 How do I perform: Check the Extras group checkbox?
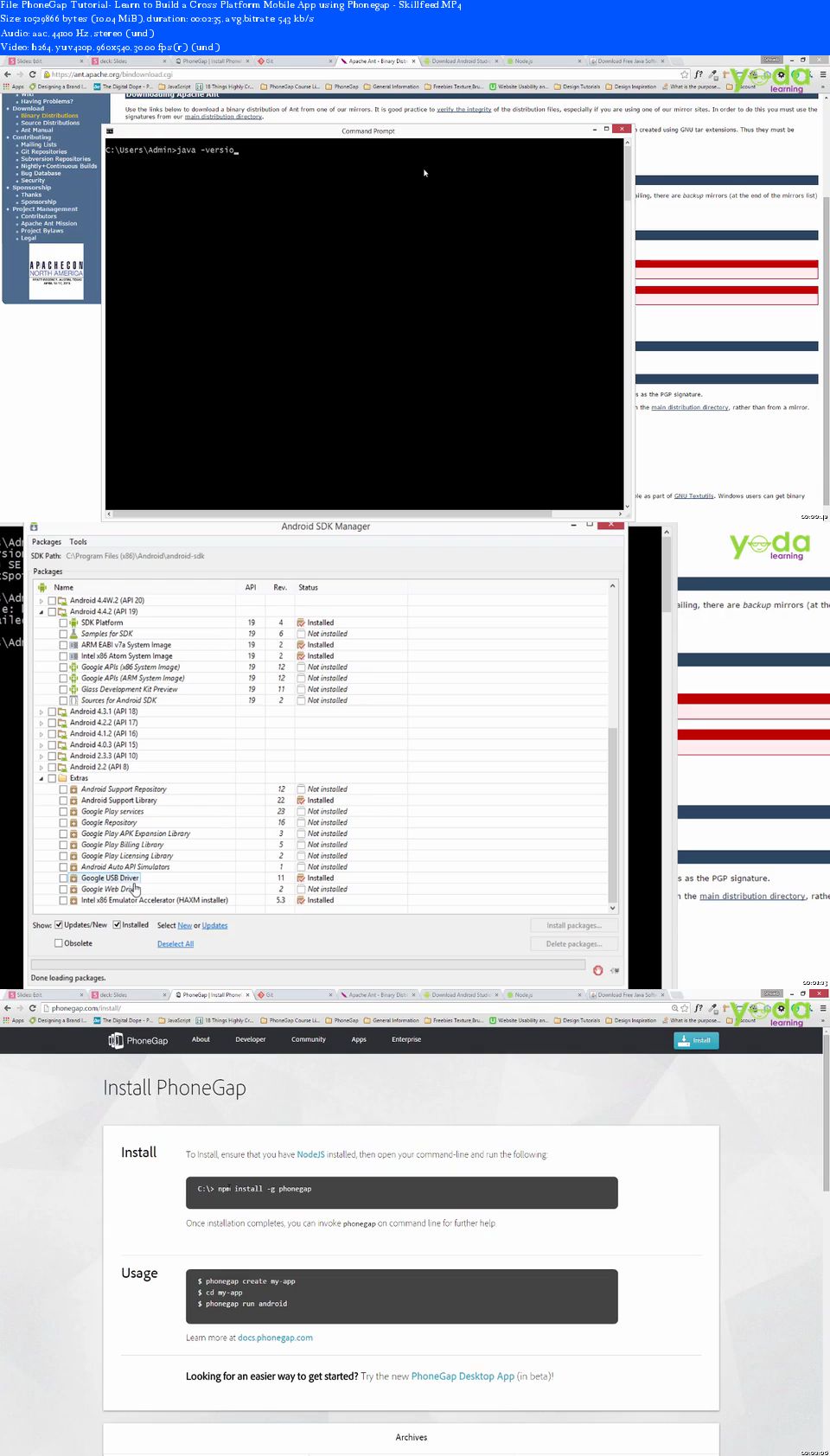coord(52,778)
